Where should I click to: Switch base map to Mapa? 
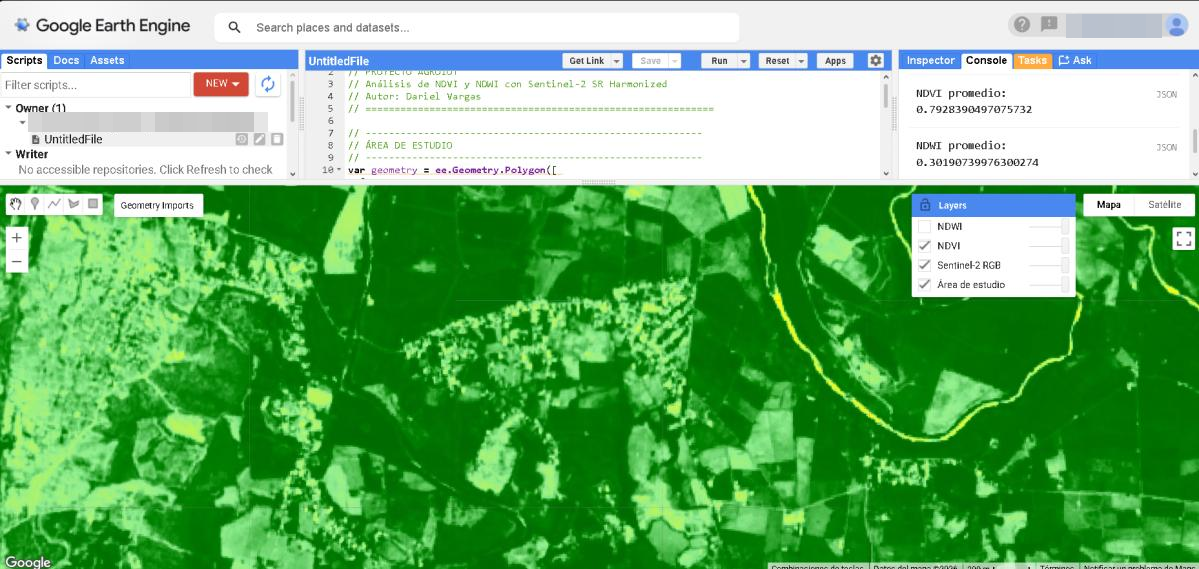pyautogui.click(x=1109, y=205)
